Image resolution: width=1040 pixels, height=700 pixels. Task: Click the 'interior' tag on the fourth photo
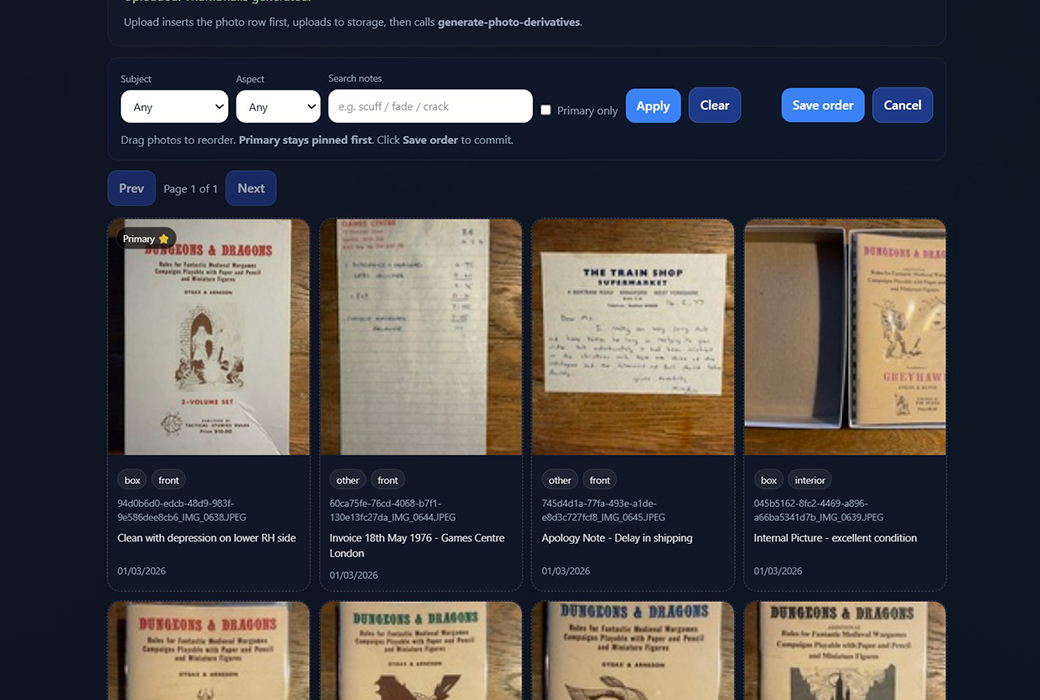(x=810, y=480)
